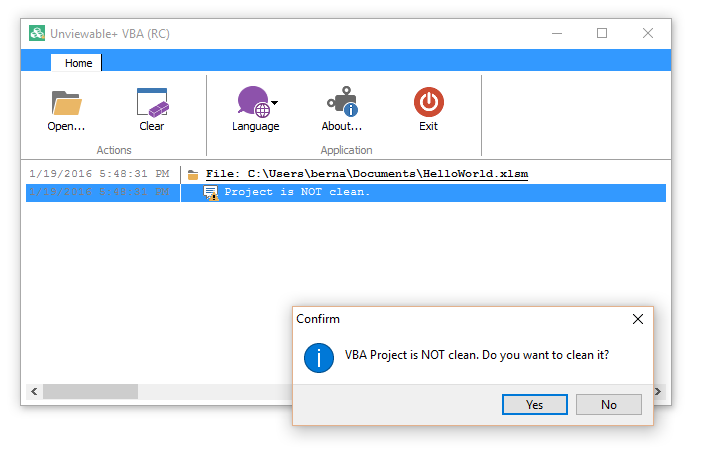The height and width of the screenshot is (467, 726).
Task: Click the Language speech bubble icon
Action: tap(253, 102)
